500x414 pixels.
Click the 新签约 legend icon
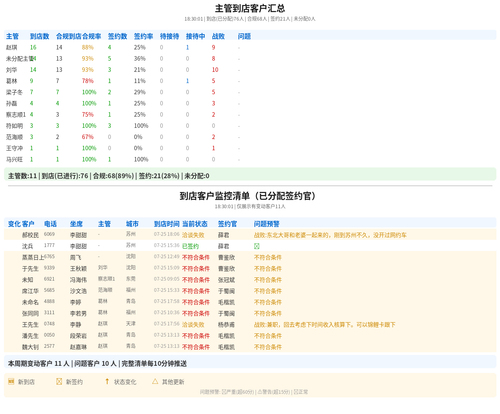tap(59, 382)
